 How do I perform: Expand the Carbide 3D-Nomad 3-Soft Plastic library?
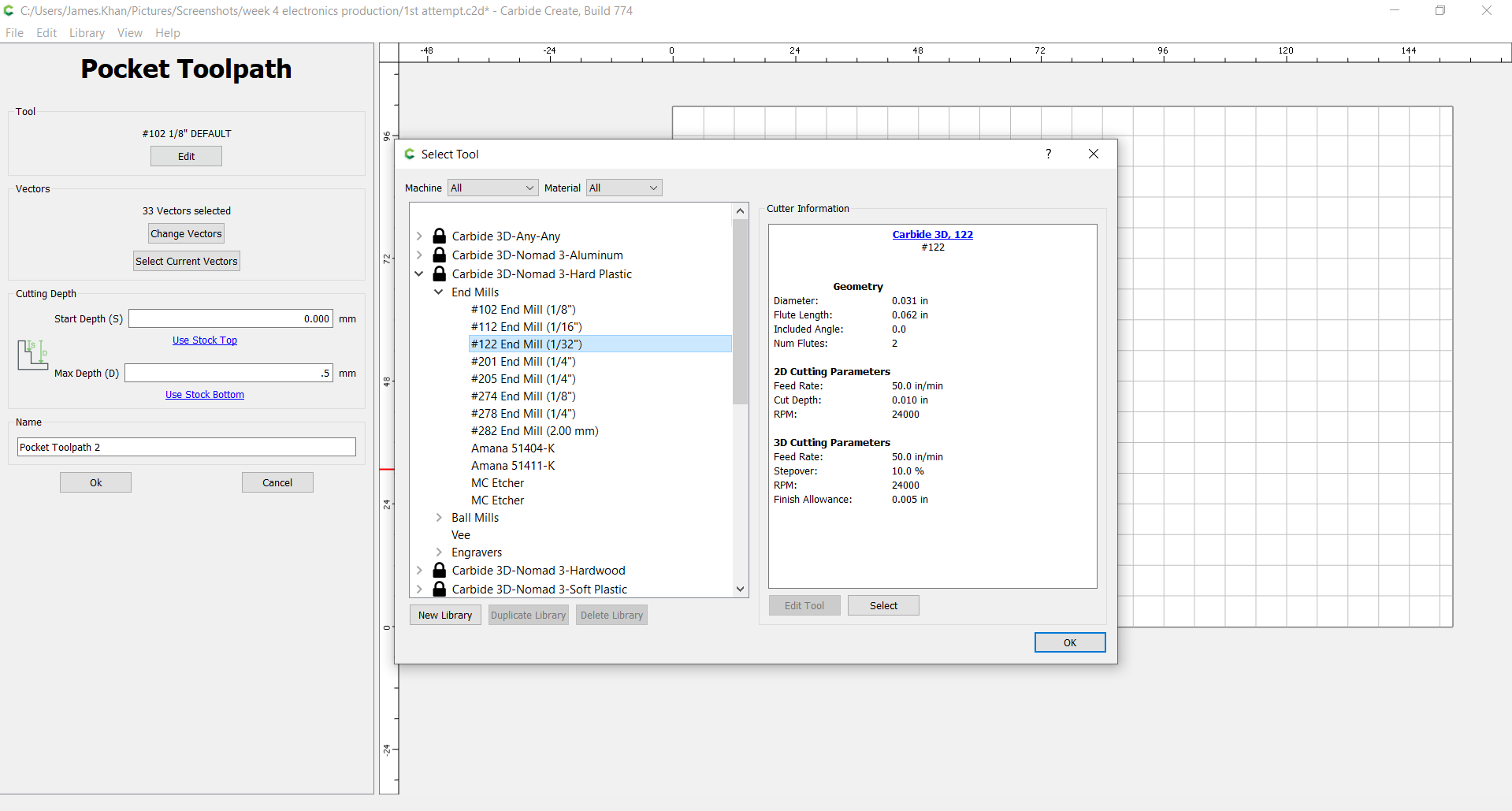tap(419, 589)
